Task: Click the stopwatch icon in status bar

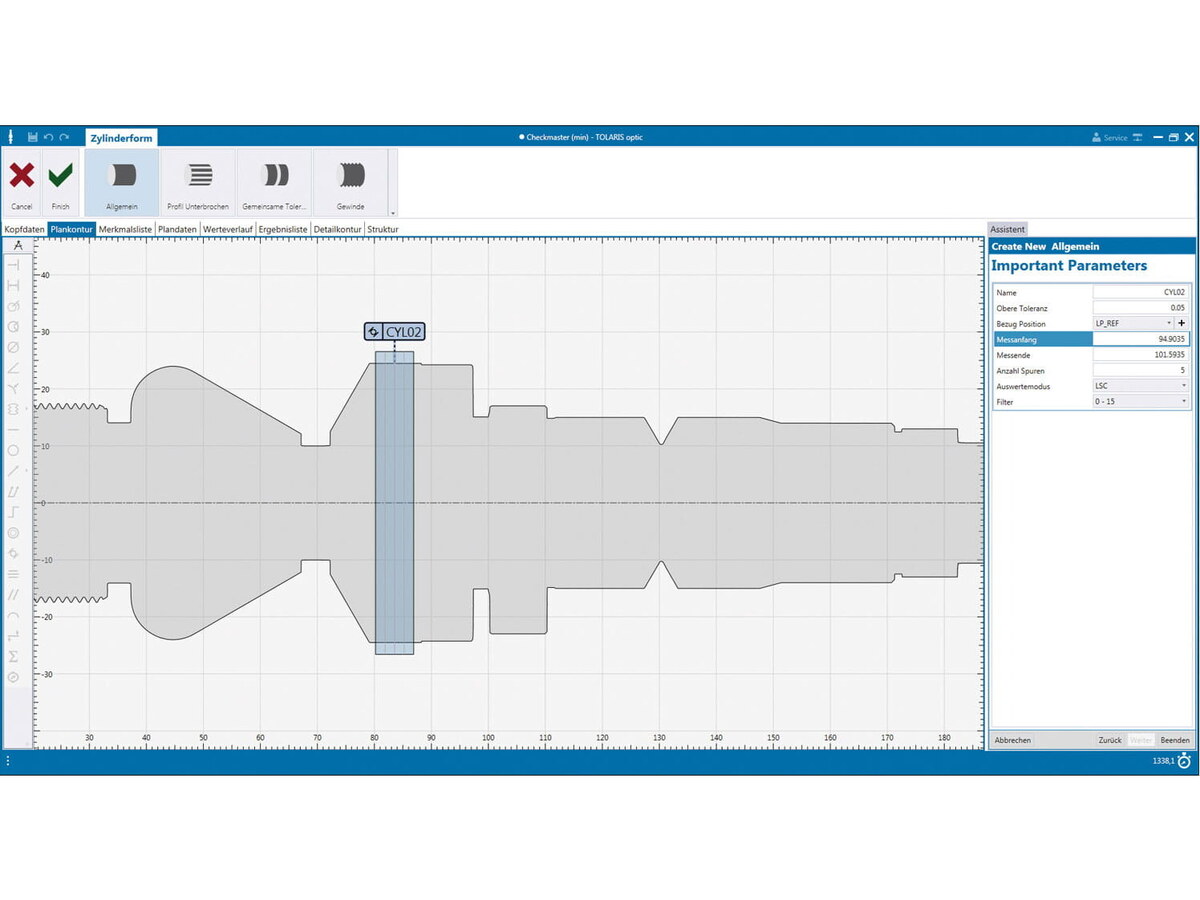Action: (1184, 761)
